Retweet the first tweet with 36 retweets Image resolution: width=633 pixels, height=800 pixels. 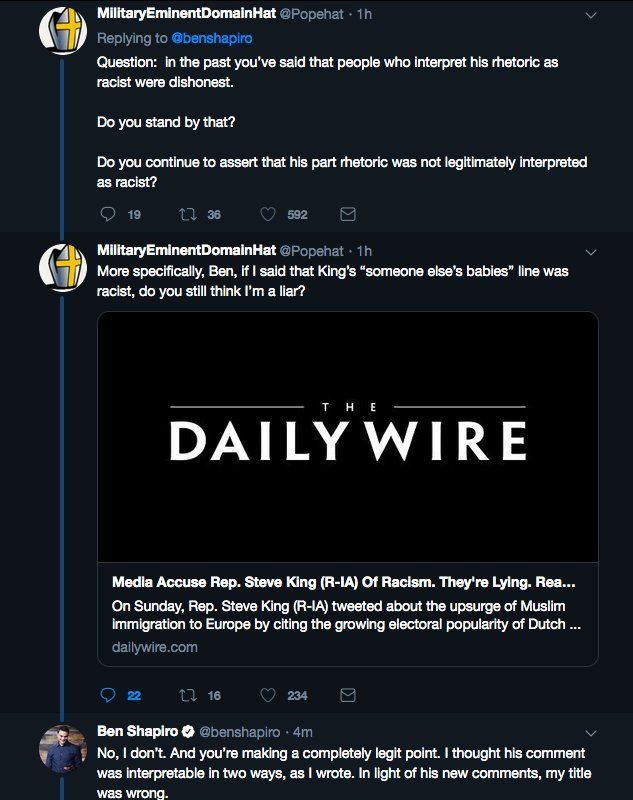pyautogui.click(x=188, y=214)
